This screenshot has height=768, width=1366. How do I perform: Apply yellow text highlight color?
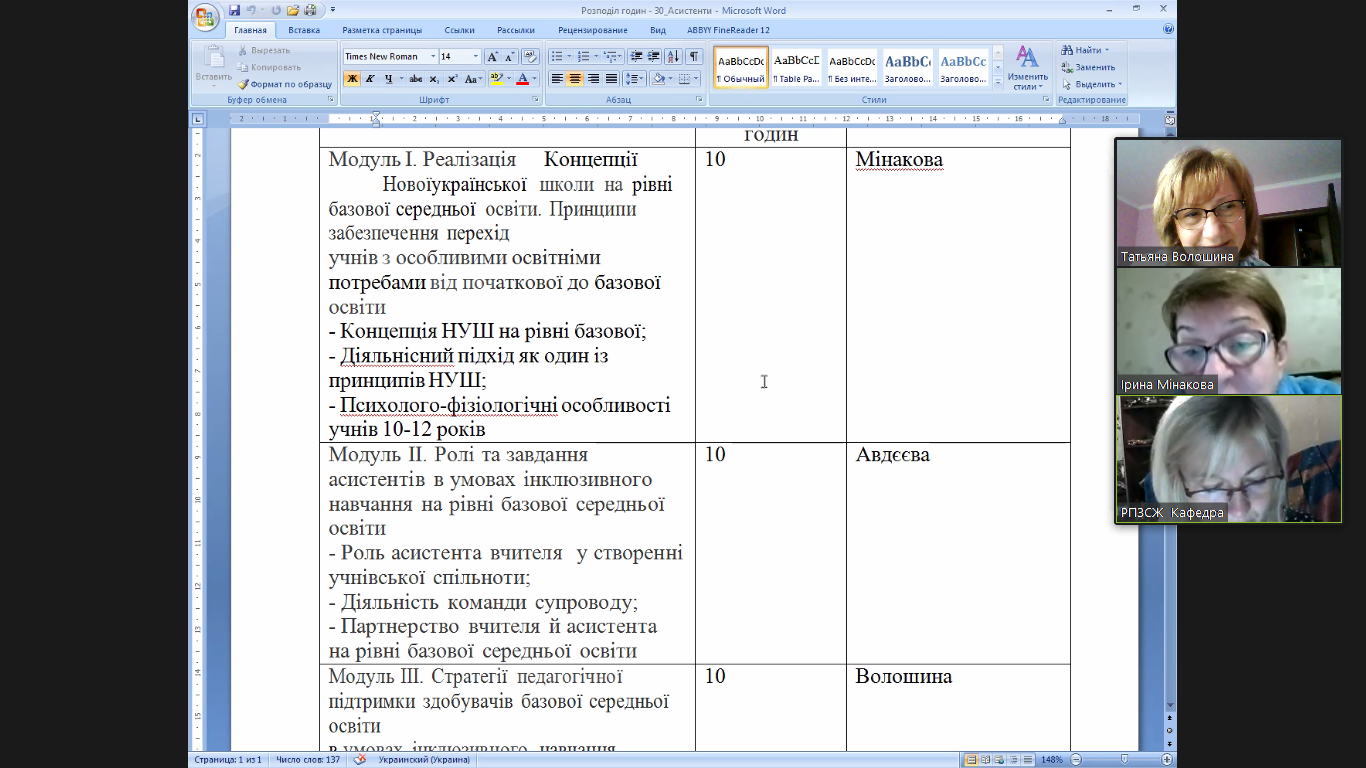point(496,79)
